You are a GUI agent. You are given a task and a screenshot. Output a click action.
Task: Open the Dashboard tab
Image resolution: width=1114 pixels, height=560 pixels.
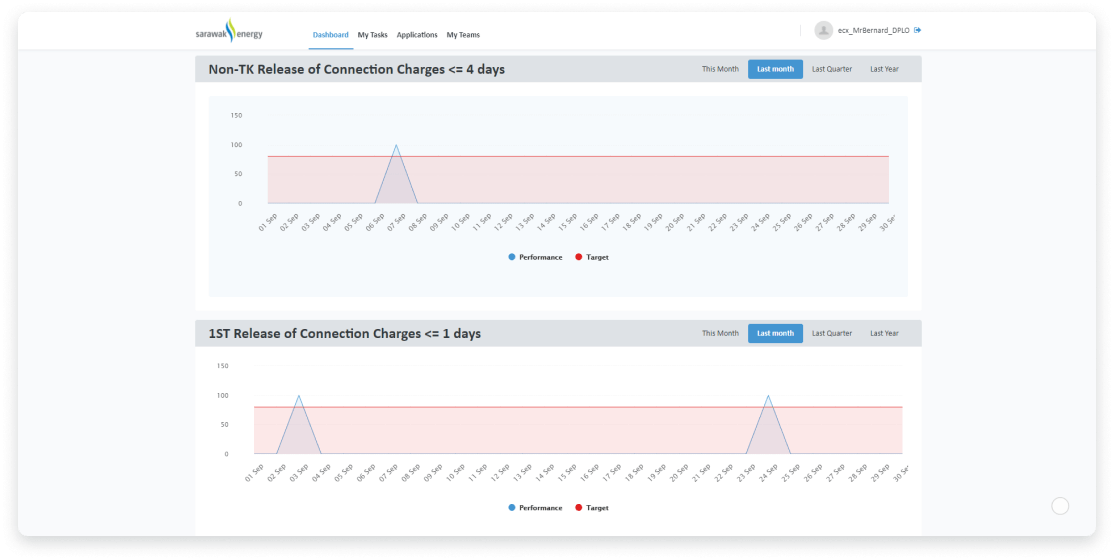330,35
